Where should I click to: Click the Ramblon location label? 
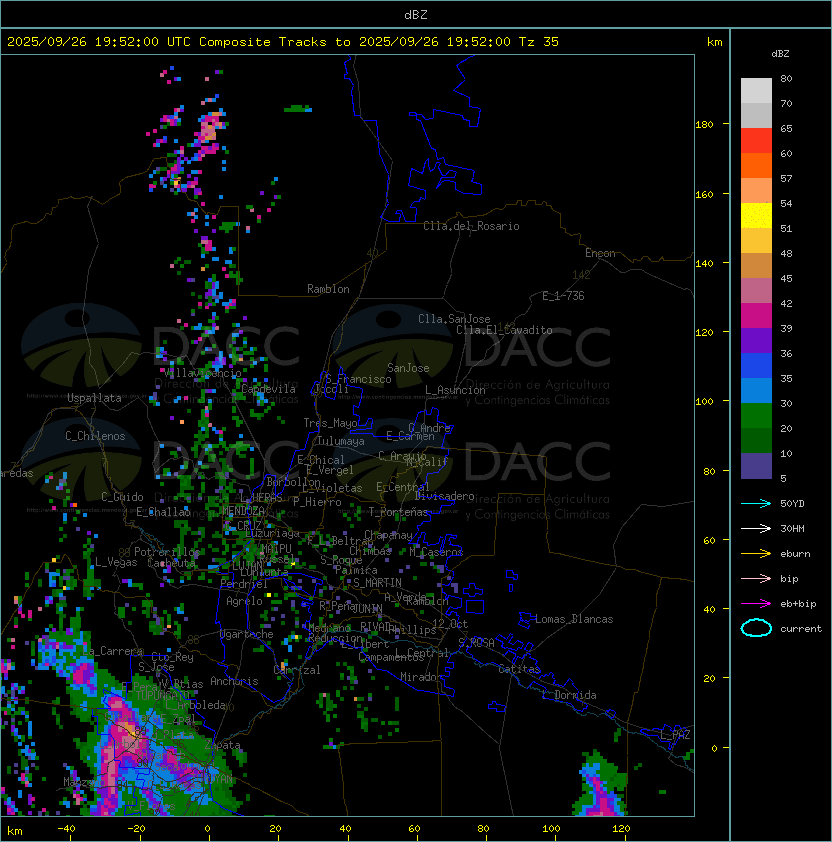328,289
